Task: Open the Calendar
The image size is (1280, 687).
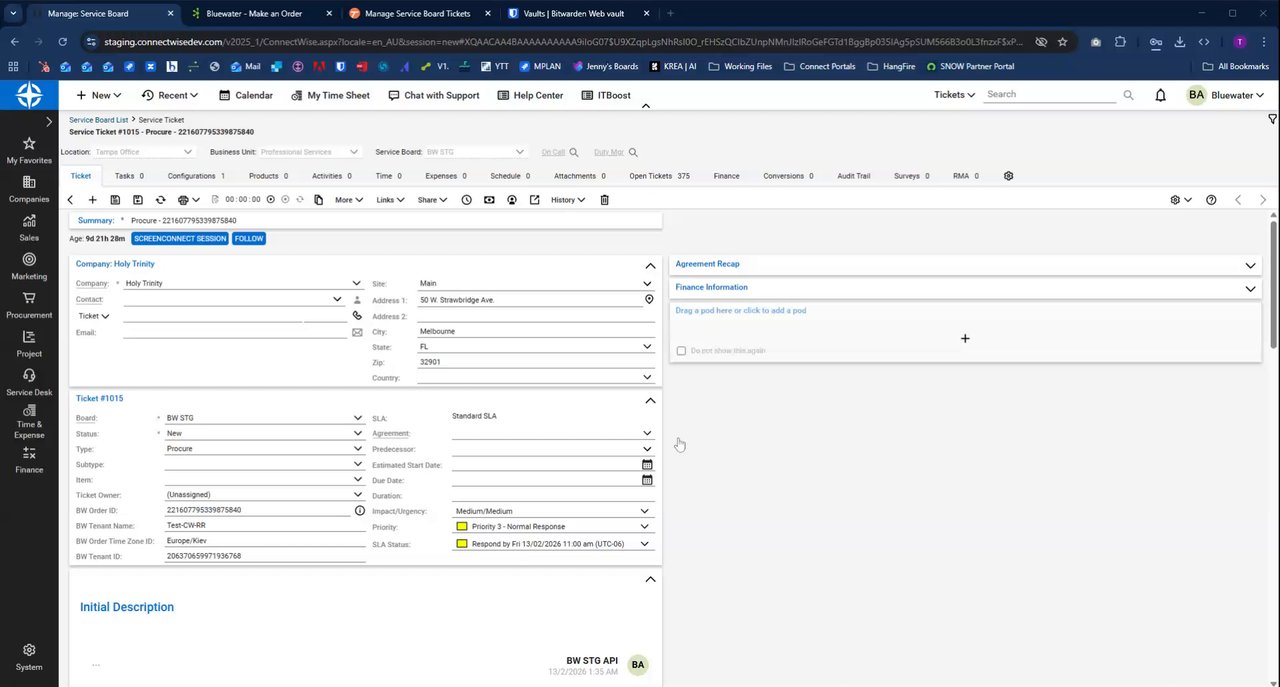Action: coord(245,95)
